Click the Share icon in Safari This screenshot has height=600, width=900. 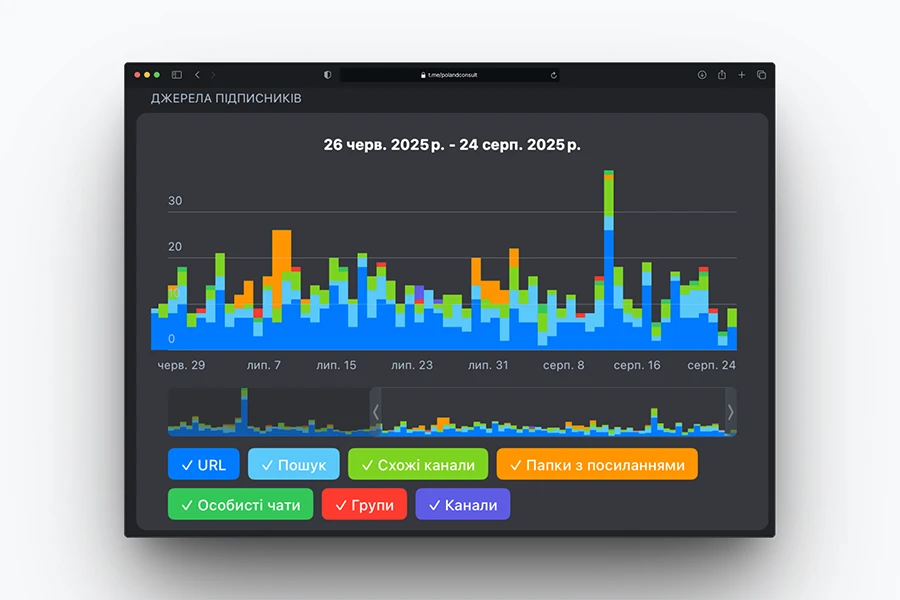[x=722, y=75]
